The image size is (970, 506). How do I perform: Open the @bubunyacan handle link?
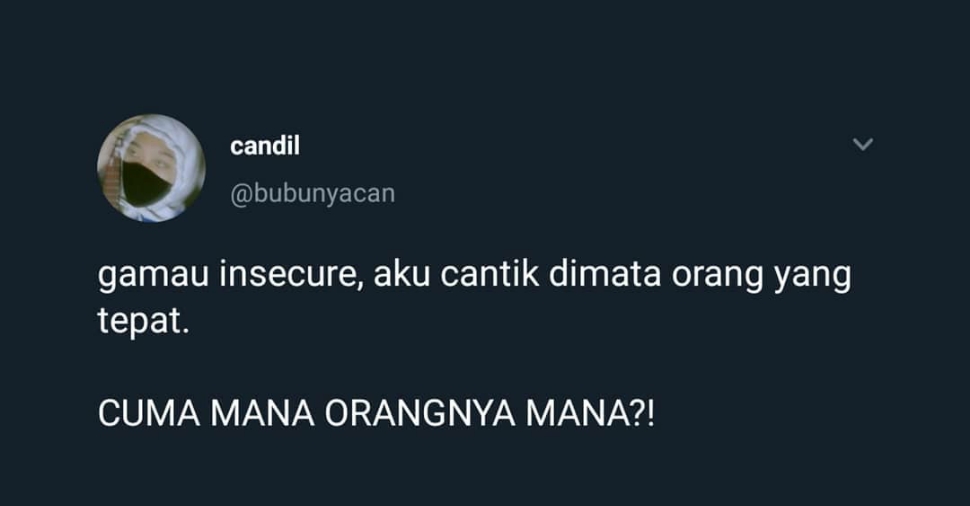tap(312, 194)
